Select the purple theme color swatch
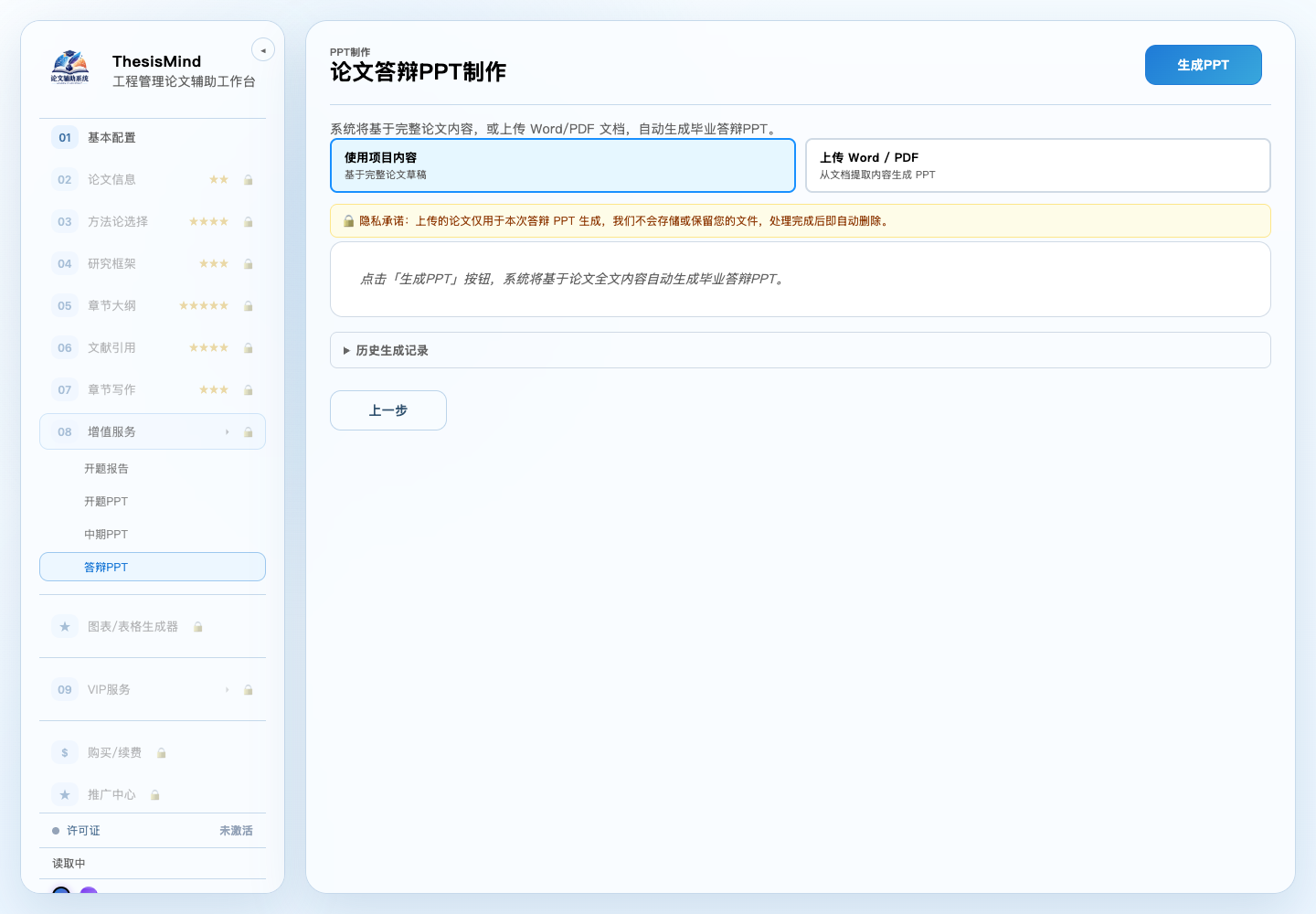This screenshot has width=1316, height=914. click(89, 892)
